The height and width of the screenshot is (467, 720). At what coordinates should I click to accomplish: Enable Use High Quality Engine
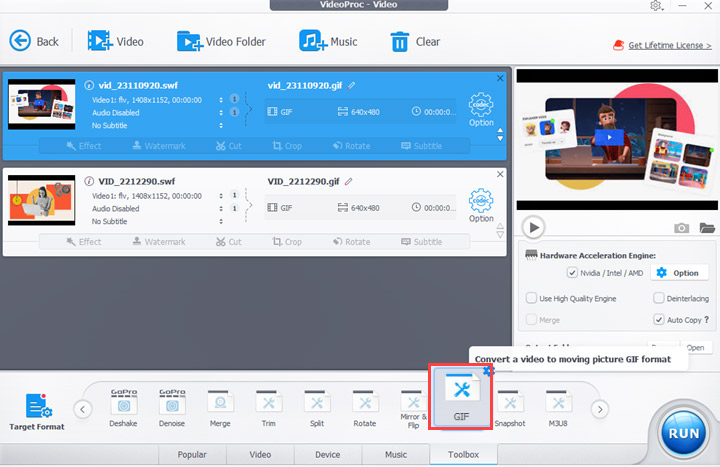coord(531,298)
